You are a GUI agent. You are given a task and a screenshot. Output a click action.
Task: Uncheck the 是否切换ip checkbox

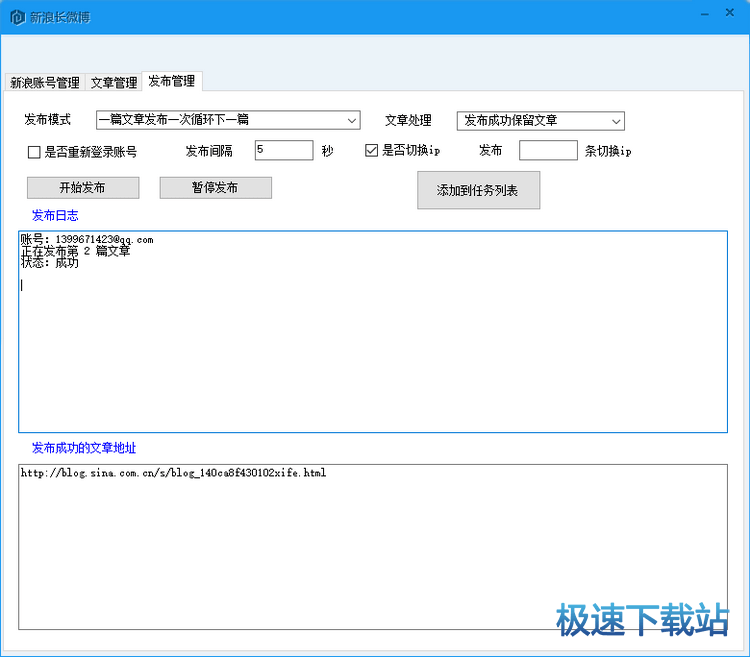pos(371,151)
